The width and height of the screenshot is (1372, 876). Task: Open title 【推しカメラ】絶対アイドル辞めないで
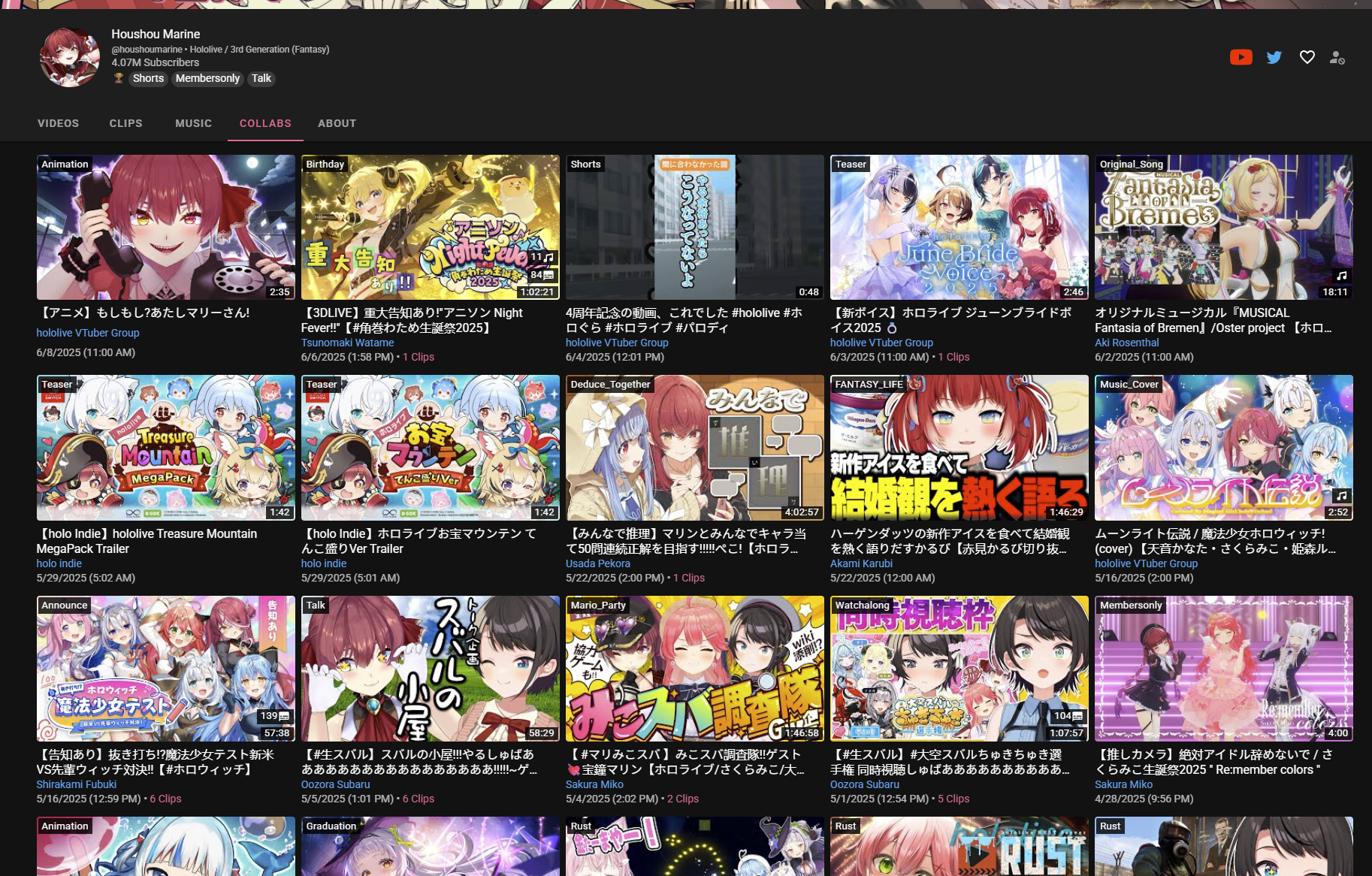click(1214, 762)
